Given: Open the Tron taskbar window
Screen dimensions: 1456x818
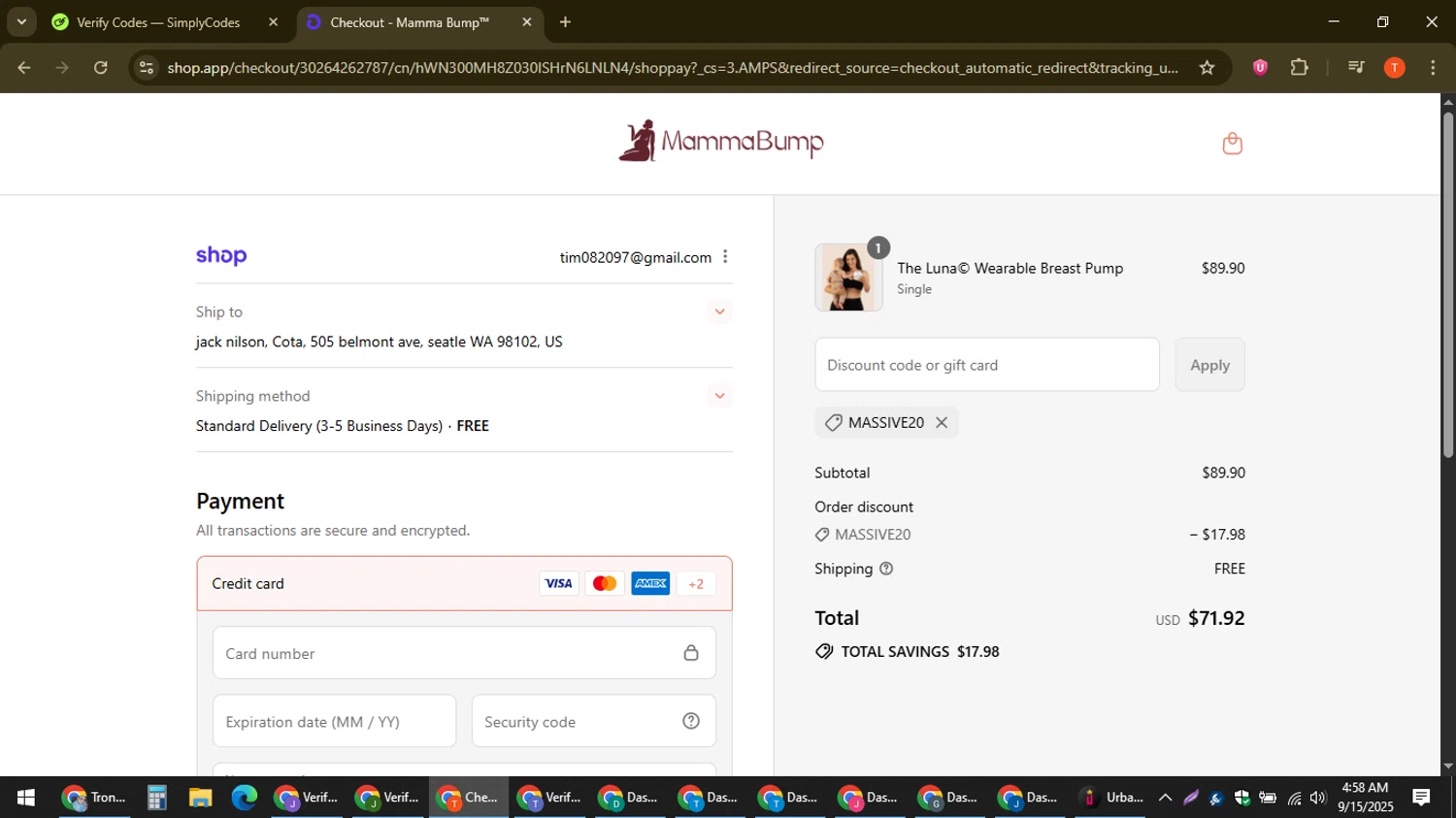Looking at the screenshot, I should 94,798.
